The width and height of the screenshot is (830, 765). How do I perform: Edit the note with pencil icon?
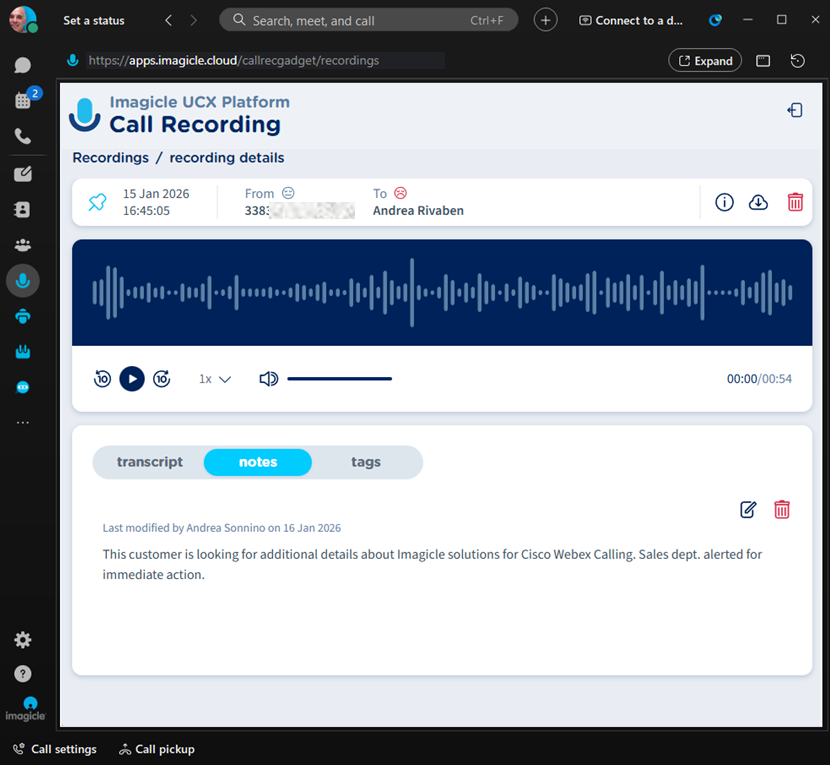pos(748,510)
